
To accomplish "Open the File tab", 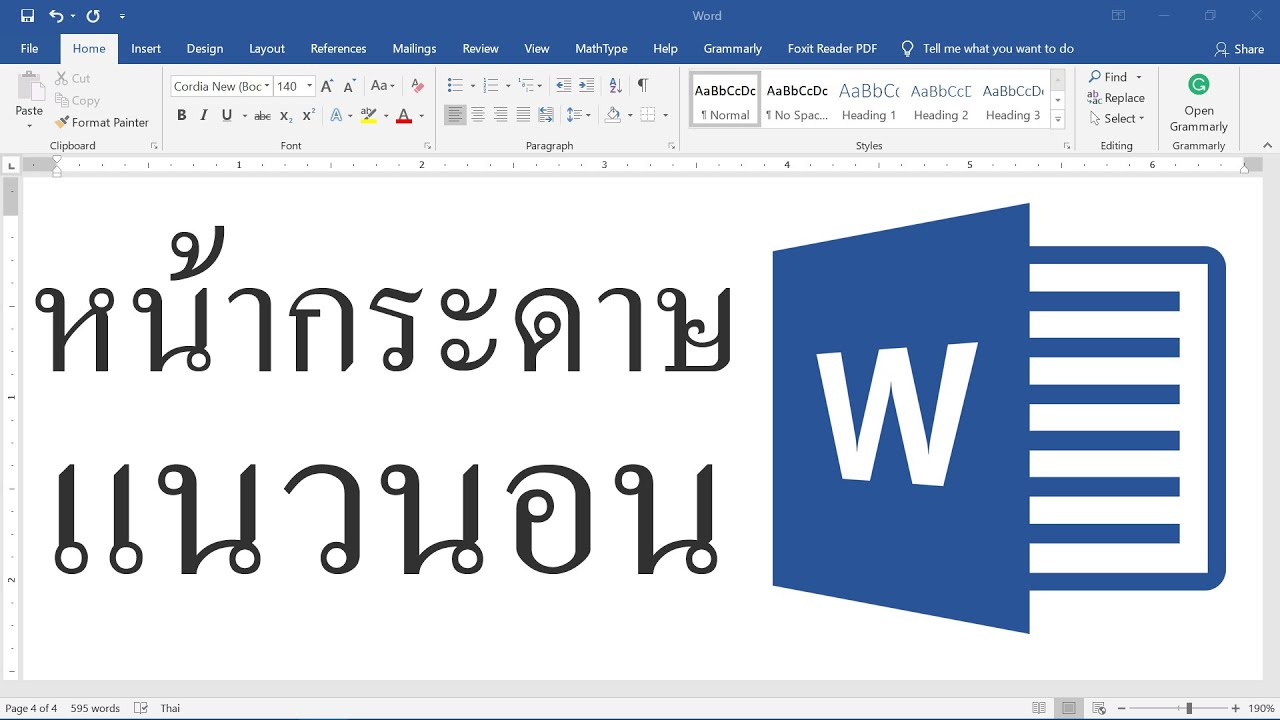I will 29,48.
